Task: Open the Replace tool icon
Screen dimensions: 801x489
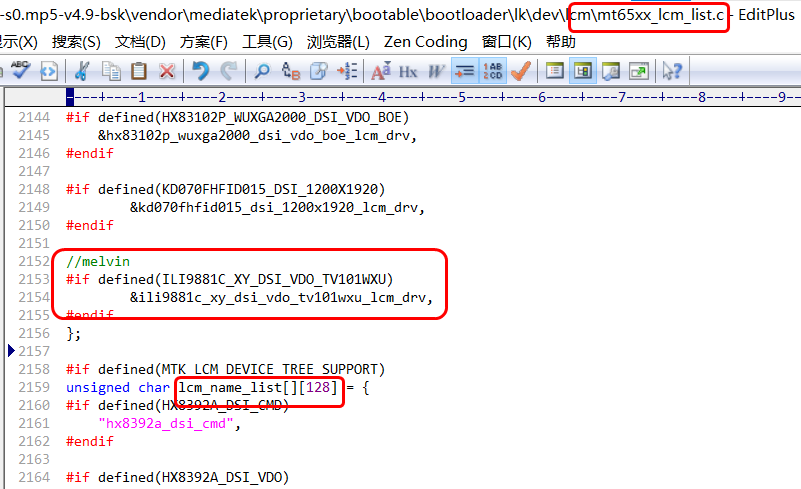Action: [x=291, y=70]
